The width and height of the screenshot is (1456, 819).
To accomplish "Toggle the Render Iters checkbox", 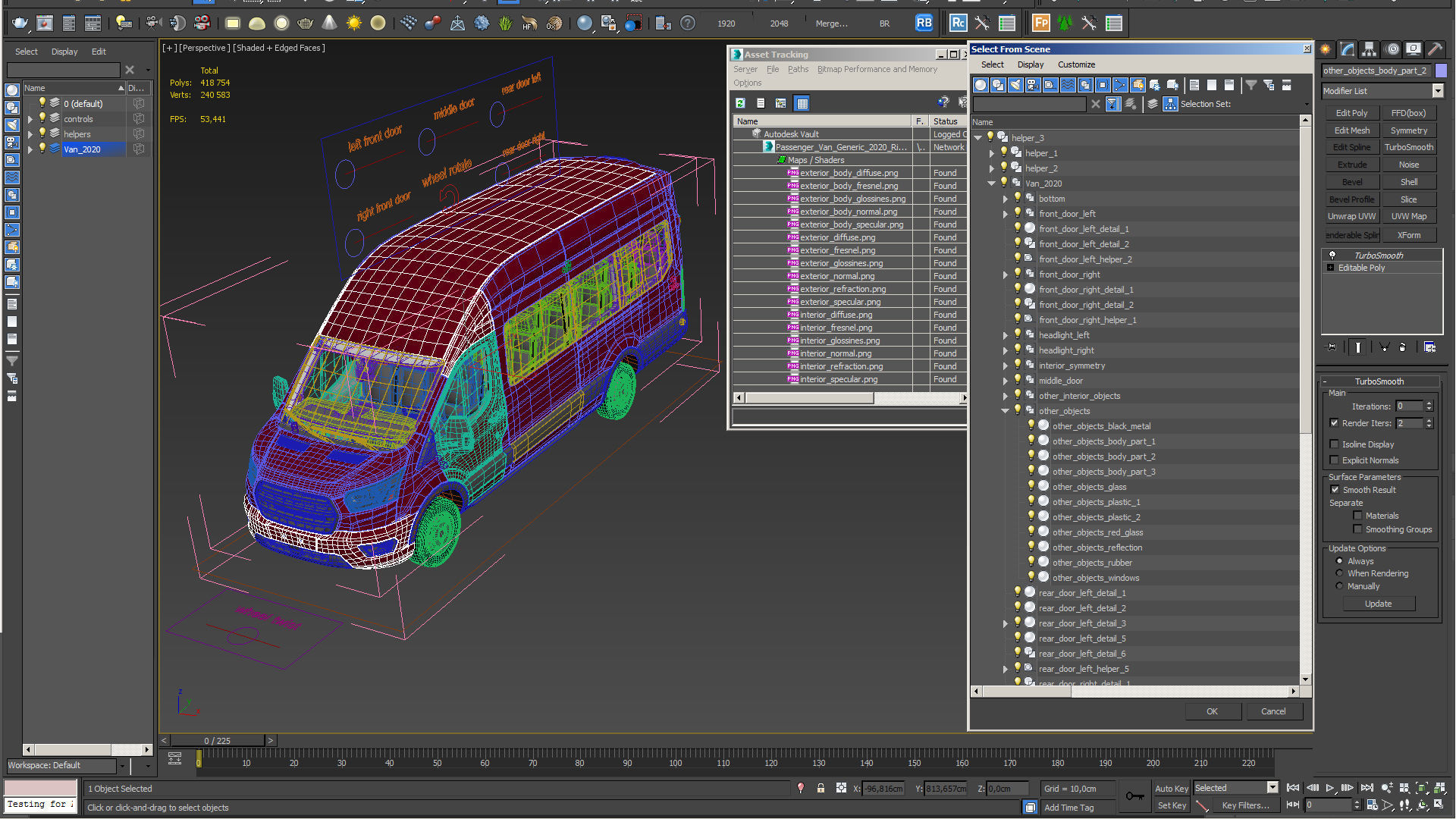I will tap(1334, 423).
